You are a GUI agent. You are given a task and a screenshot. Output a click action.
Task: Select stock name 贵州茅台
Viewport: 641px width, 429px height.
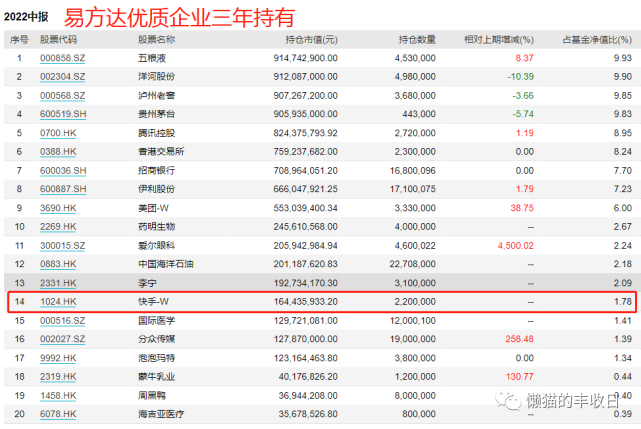tap(155, 114)
